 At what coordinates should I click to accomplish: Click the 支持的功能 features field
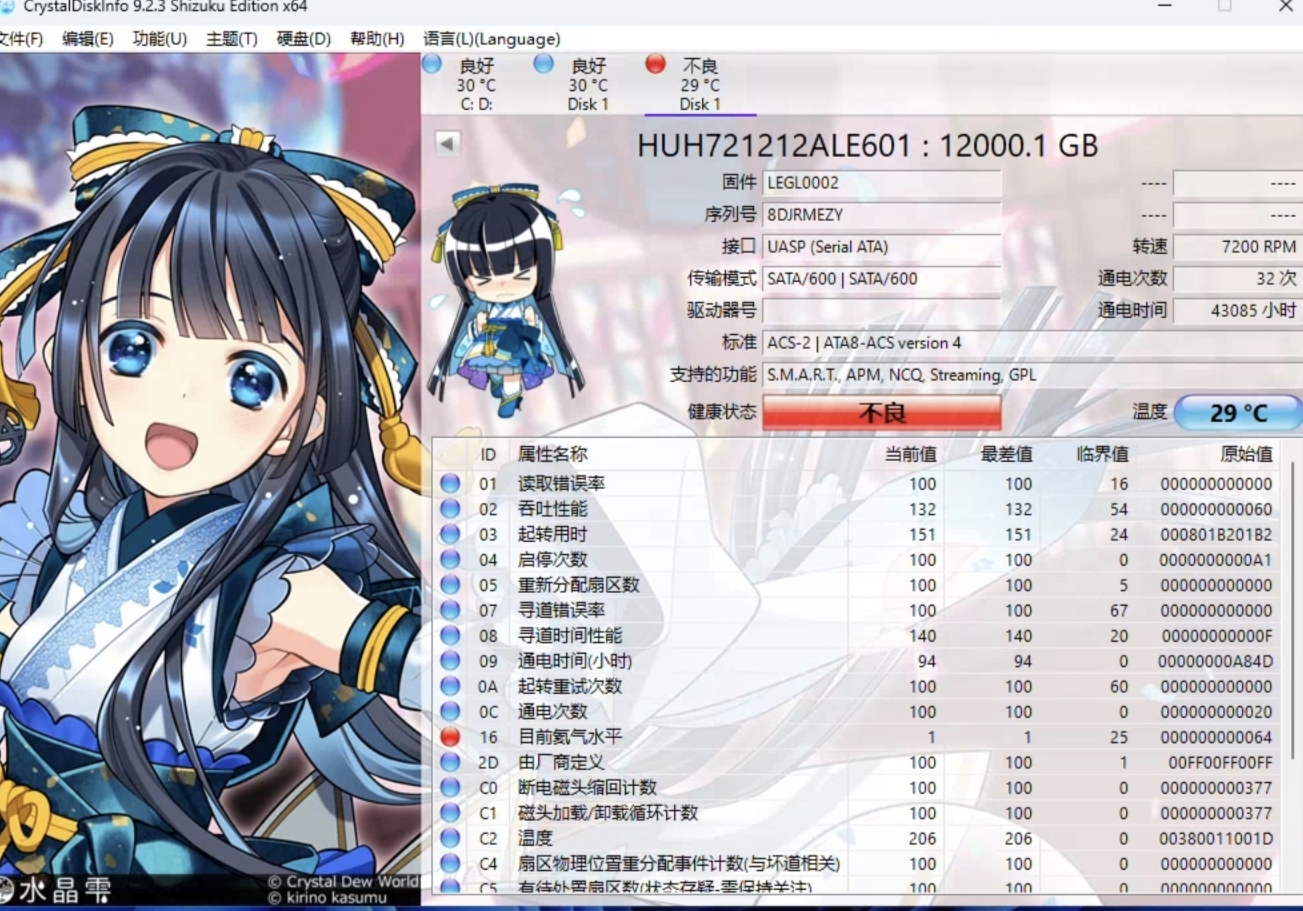coord(1033,375)
